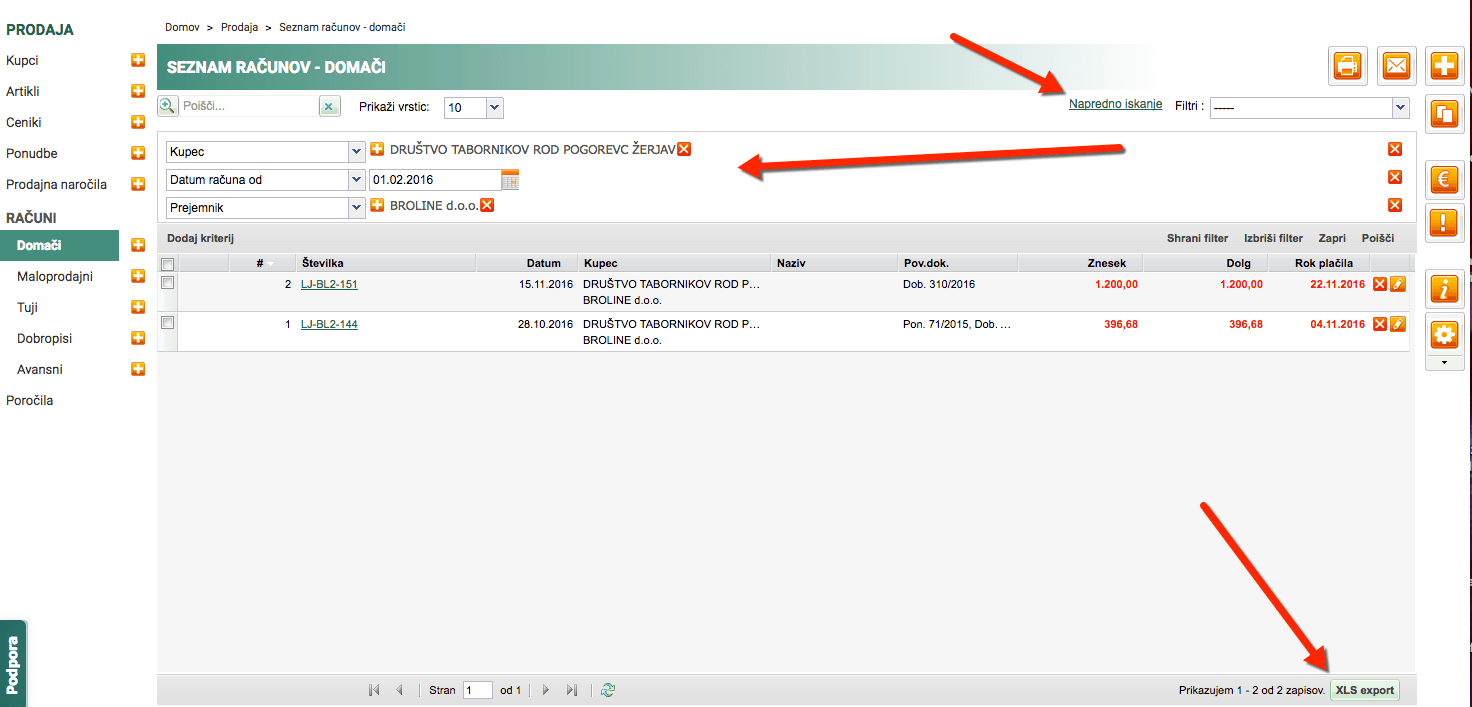Image resolution: width=1472 pixels, height=707 pixels.
Task: Click the print icon in the header
Action: 1347,67
